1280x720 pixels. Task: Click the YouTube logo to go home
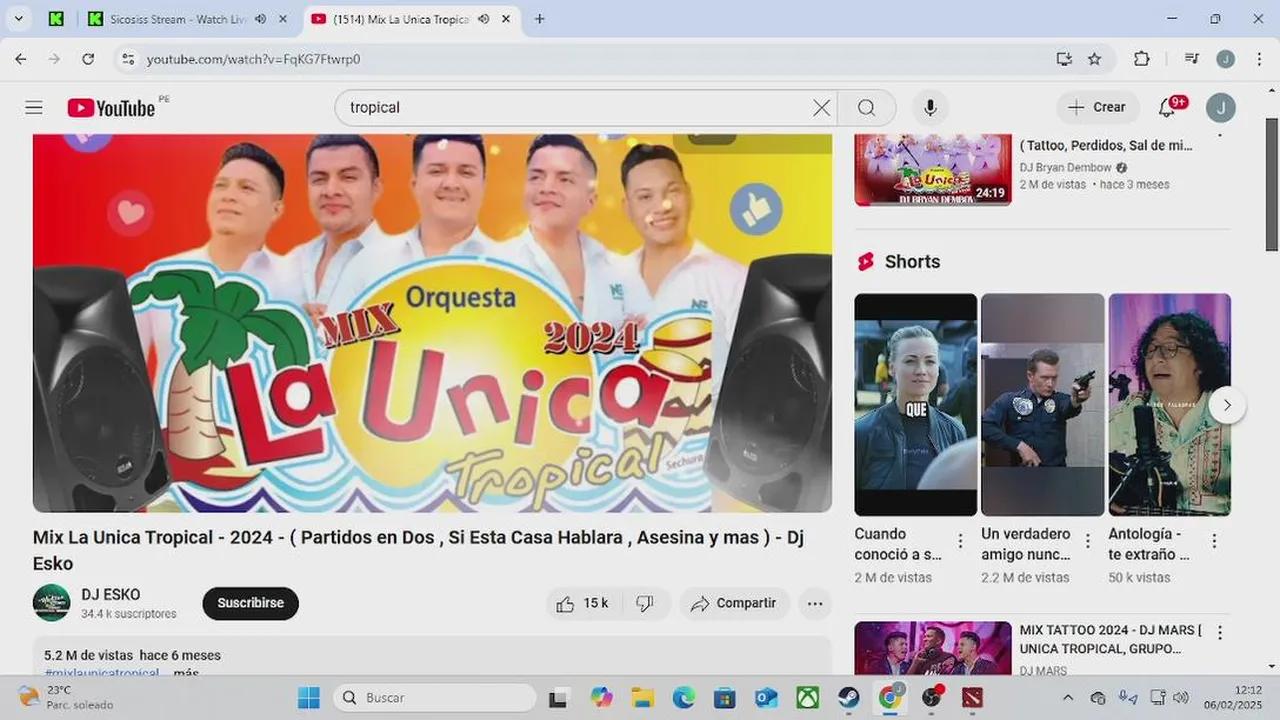(112, 108)
